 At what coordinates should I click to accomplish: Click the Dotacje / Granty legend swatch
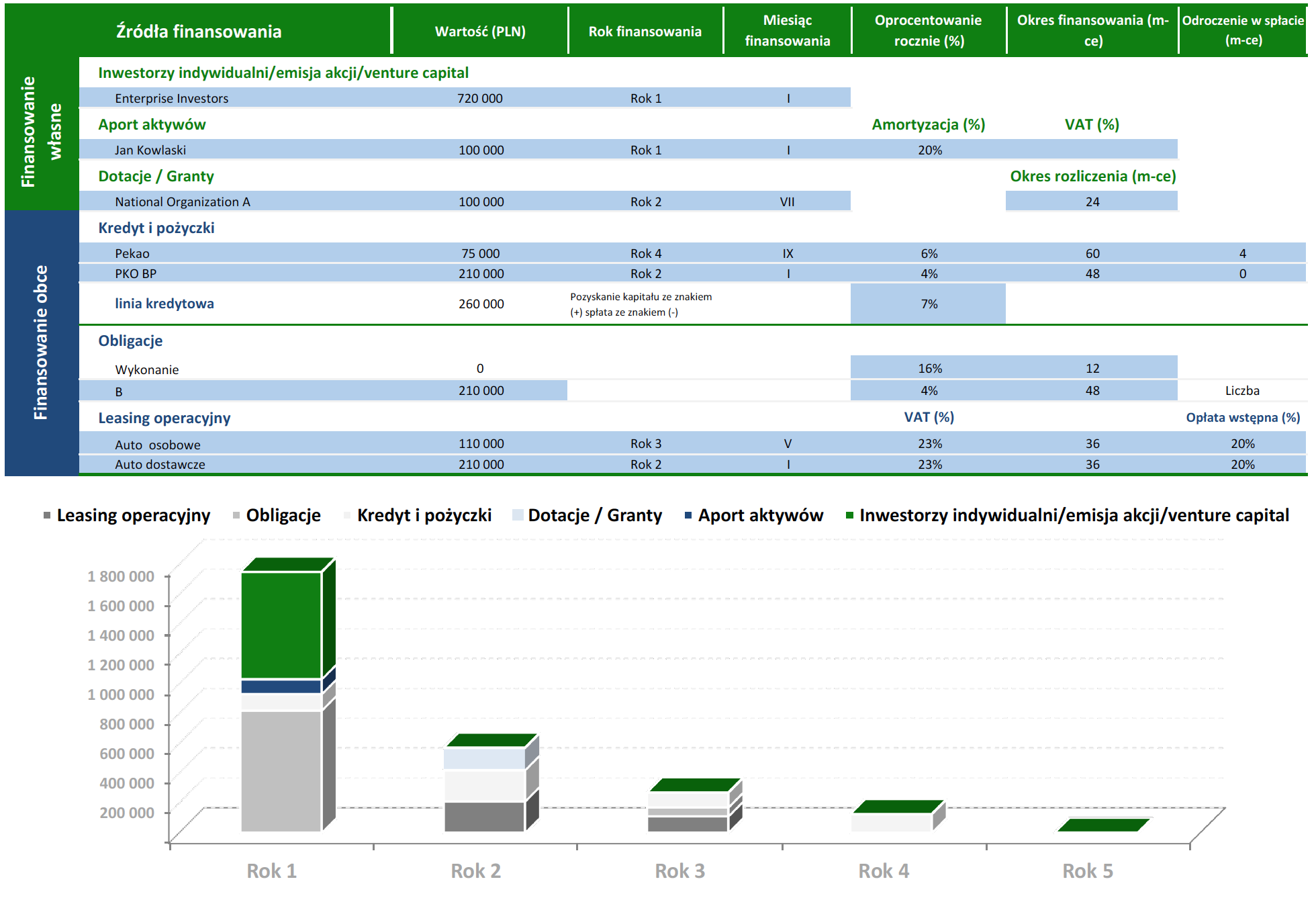click(518, 516)
